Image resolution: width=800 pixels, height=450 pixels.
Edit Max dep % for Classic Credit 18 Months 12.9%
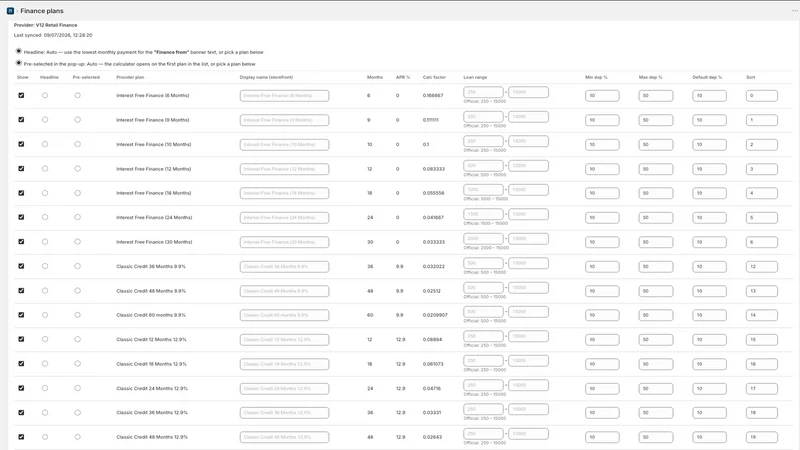pyautogui.click(x=656, y=364)
